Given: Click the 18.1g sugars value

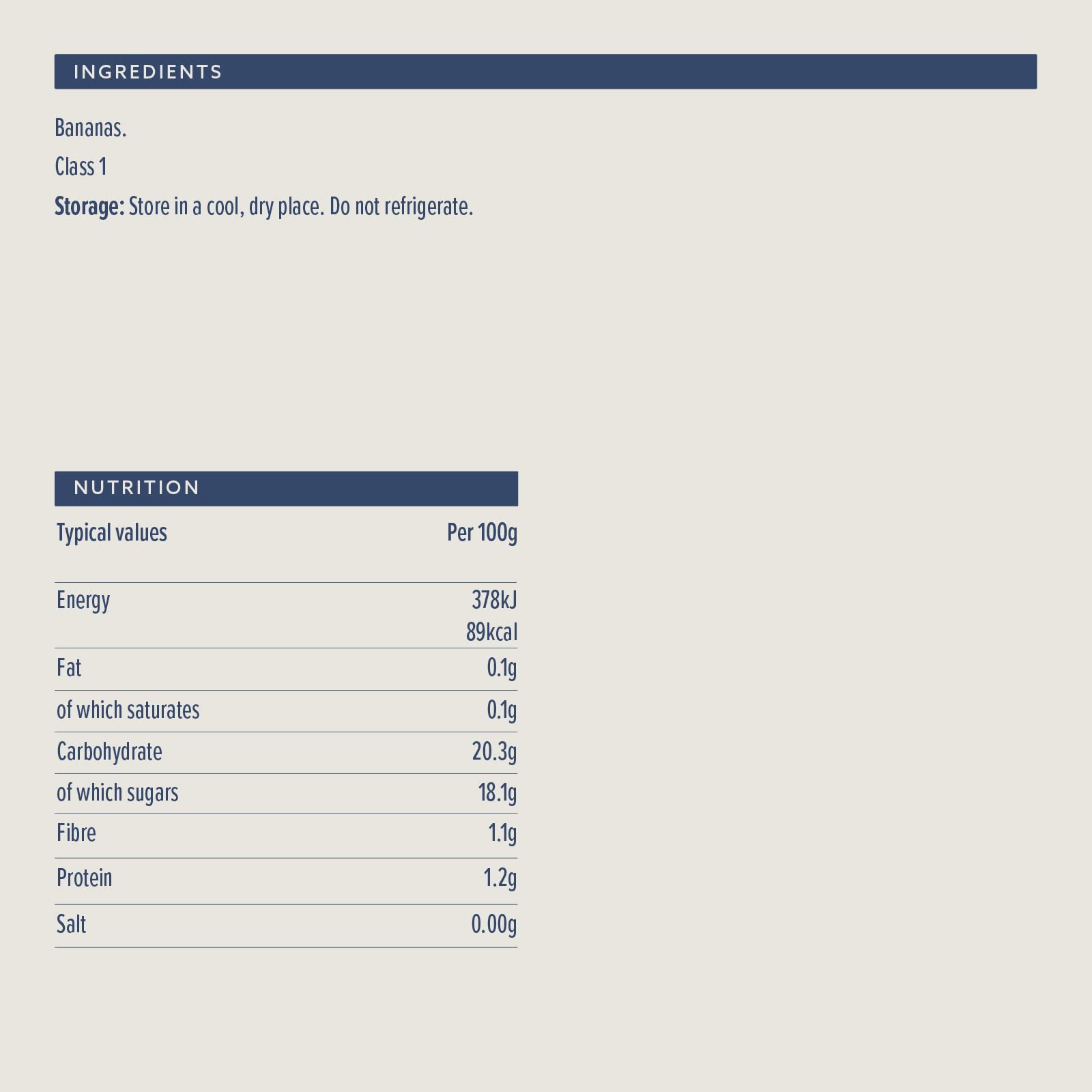Looking at the screenshot, I should (x=497, y=793).
